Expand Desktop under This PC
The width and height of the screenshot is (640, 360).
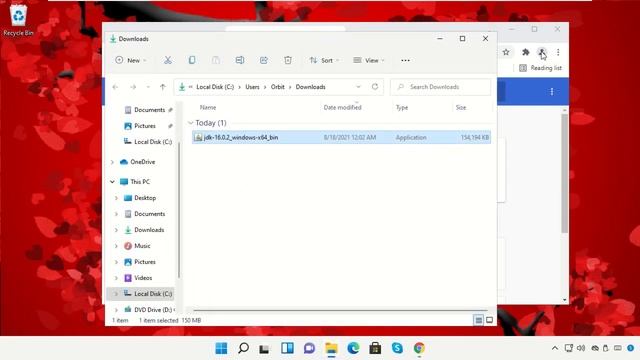pyautogui.click(x=116, y=198)
